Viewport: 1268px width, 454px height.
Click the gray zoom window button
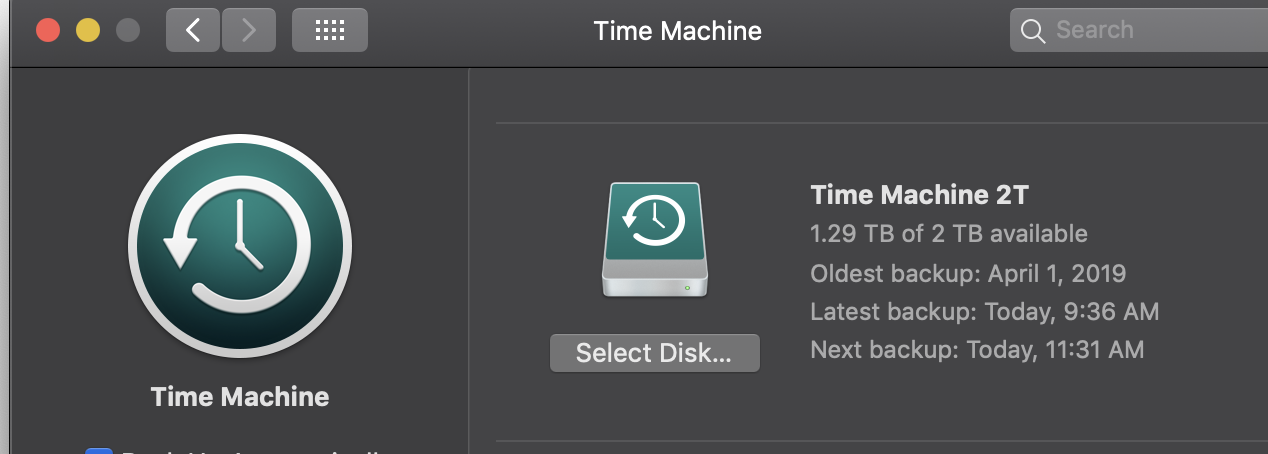[128, 30]
